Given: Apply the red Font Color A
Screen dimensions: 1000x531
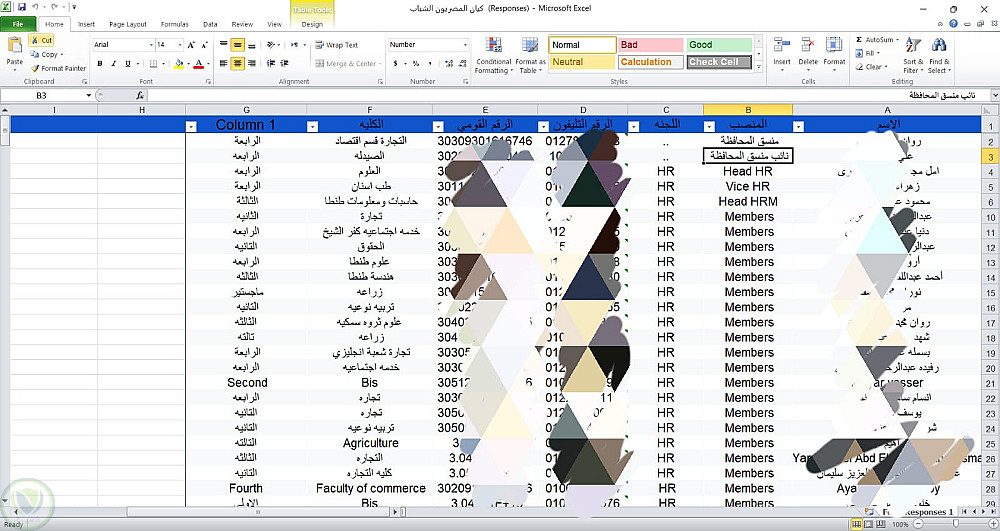Looking at the screenshot, I should click(x=198, y=64).
